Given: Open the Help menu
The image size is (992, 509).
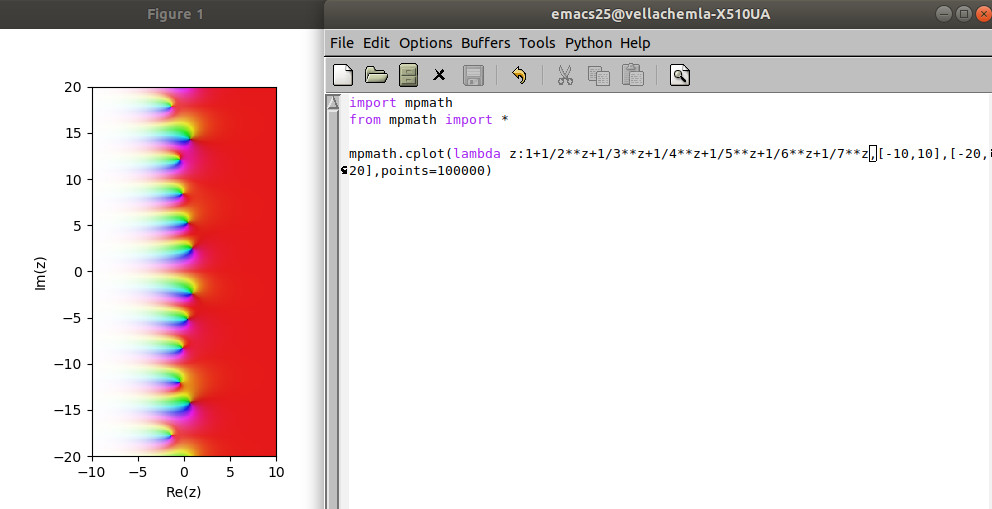Looking at the screenshot, I should 635,43.
